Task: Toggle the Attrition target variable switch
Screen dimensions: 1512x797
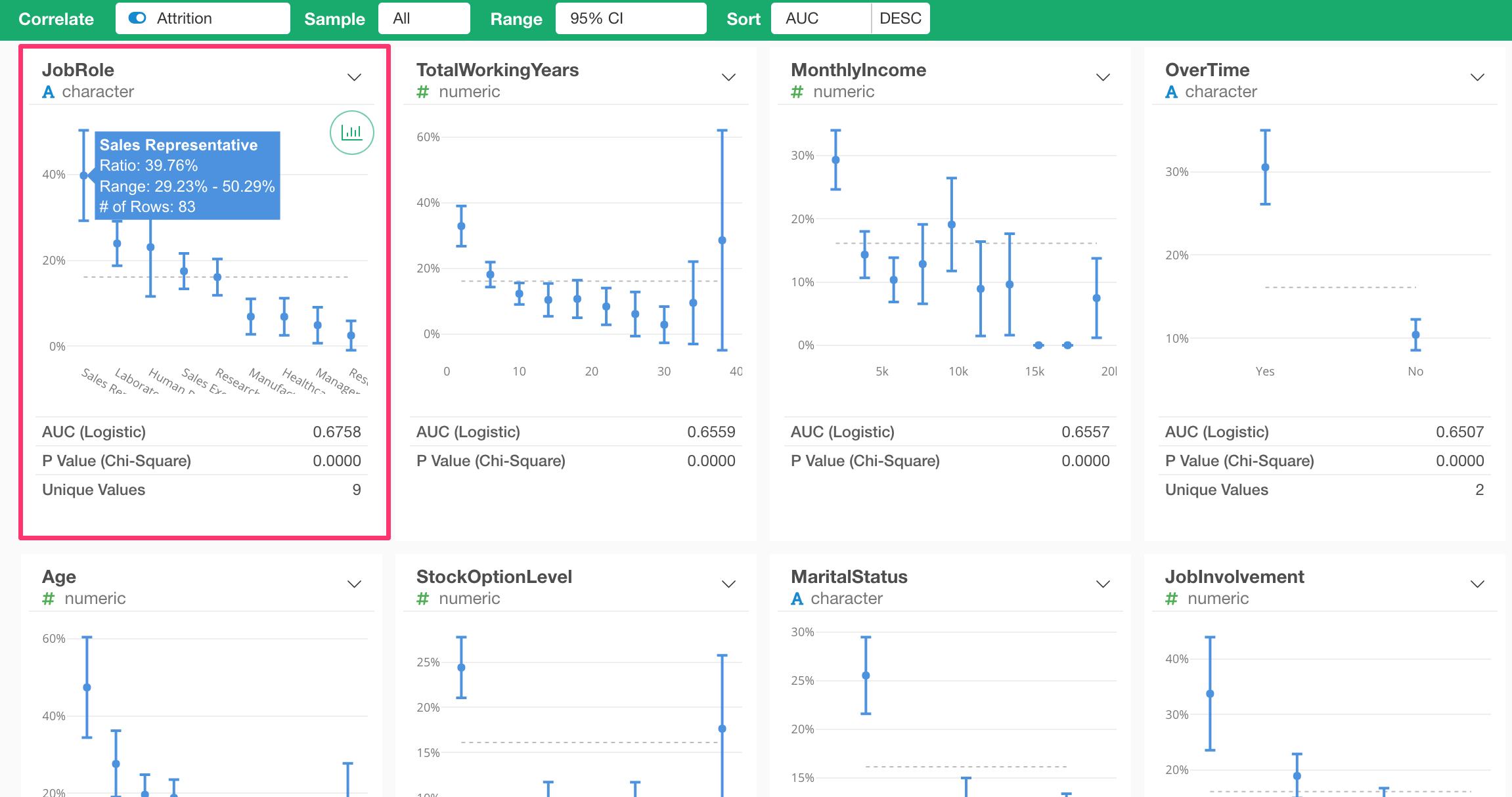Action: pyautogui.click(x=137, y=18)
